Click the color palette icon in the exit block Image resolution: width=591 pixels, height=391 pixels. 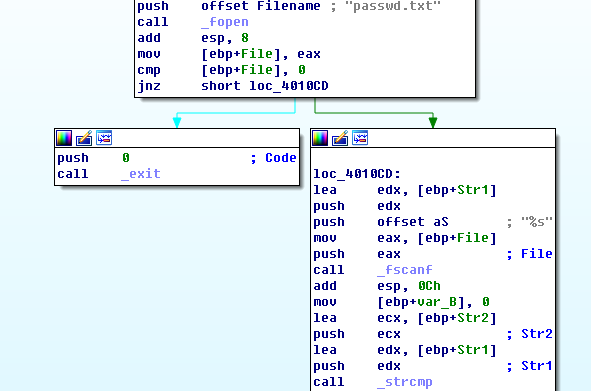click(x=64, y=138)
